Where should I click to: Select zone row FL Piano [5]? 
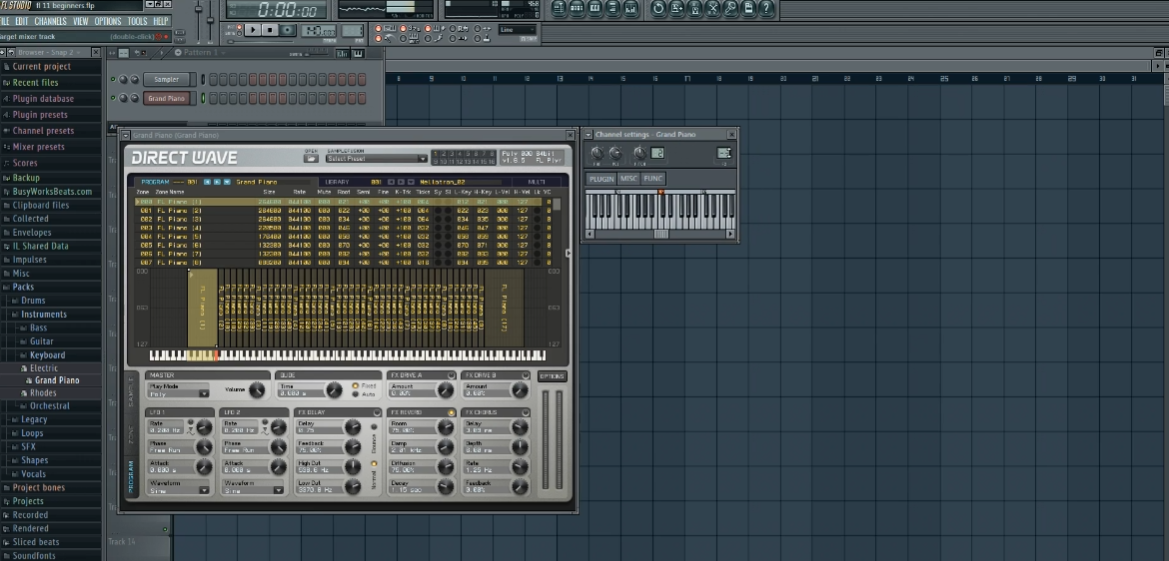345,236
